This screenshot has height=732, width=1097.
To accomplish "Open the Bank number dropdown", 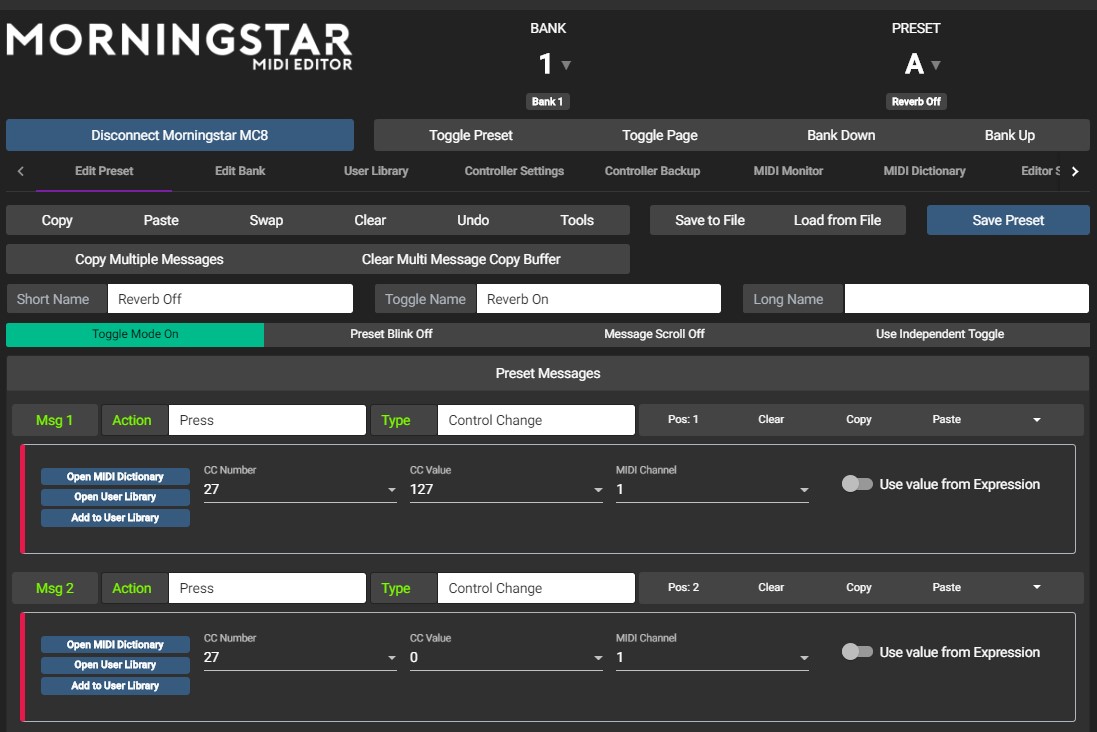I will coord(555,64).
